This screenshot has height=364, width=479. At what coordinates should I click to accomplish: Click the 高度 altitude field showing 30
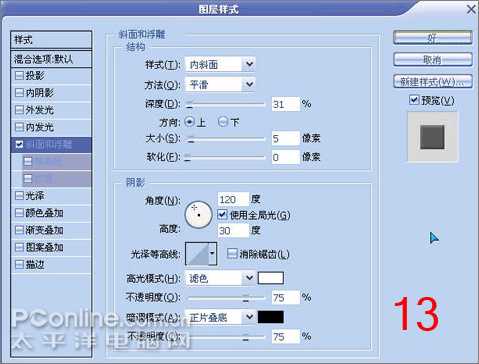tap(233, 230)
